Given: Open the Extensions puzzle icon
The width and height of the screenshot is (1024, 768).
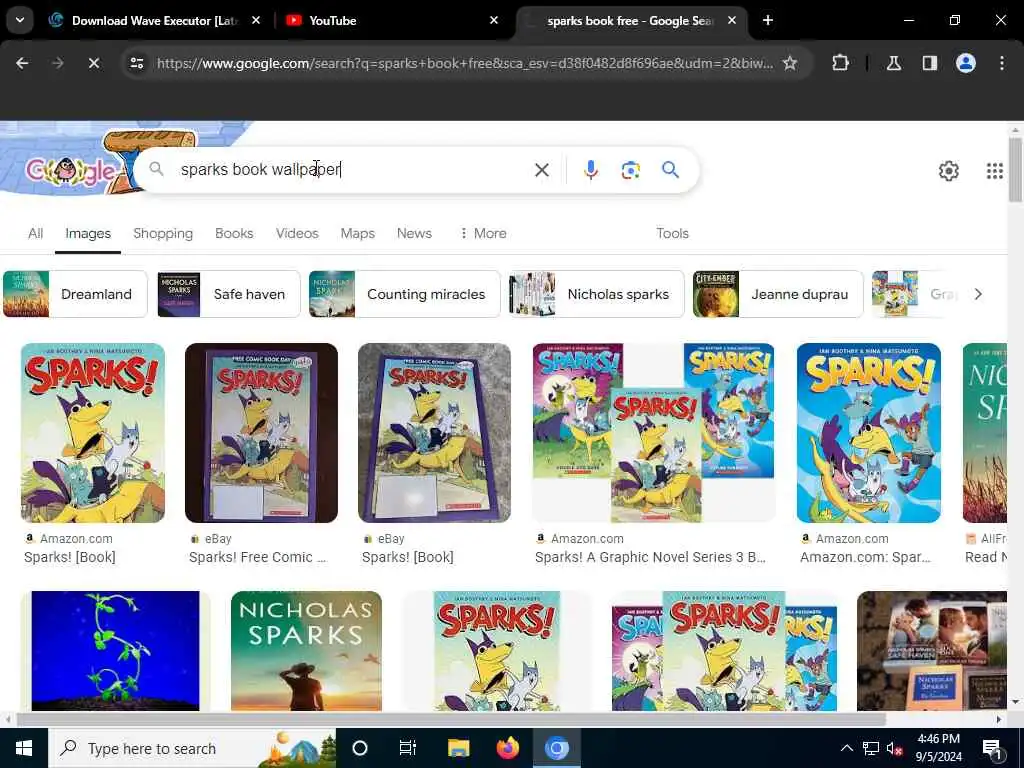Looking at the screenshot, I should 840,63.
